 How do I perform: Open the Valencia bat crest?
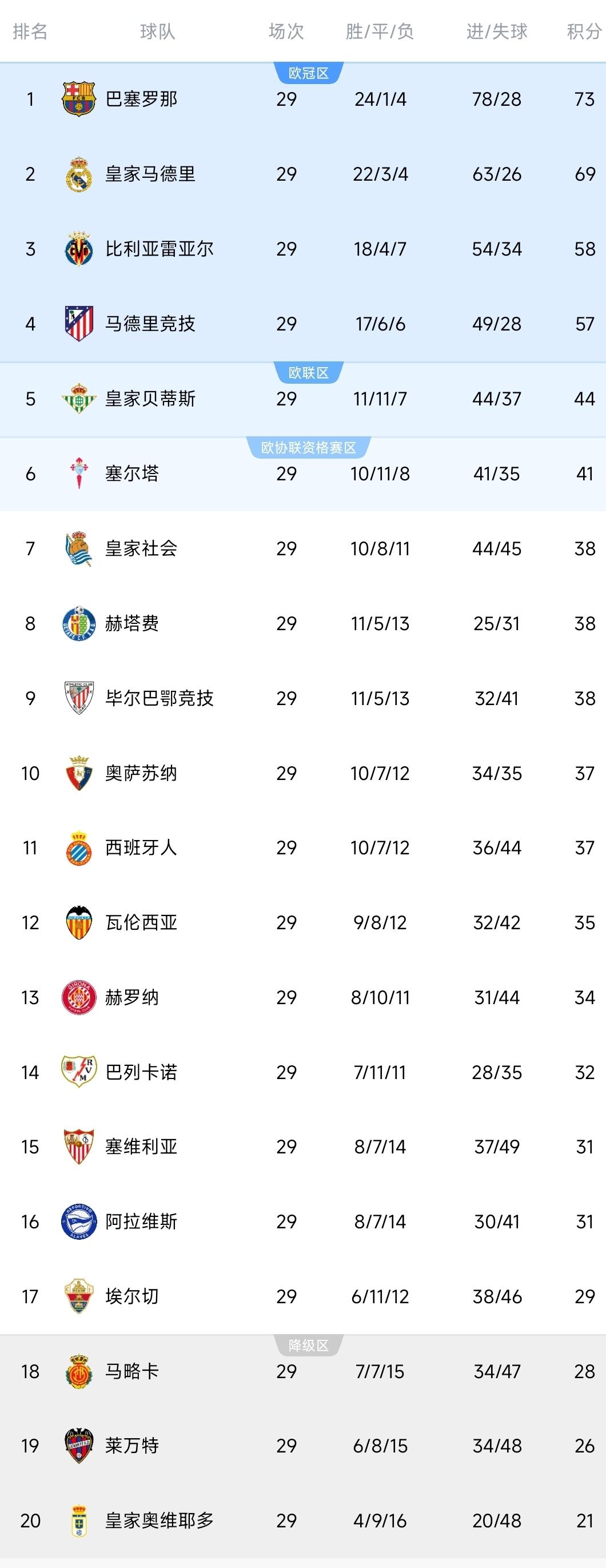[x=79, y=923]
